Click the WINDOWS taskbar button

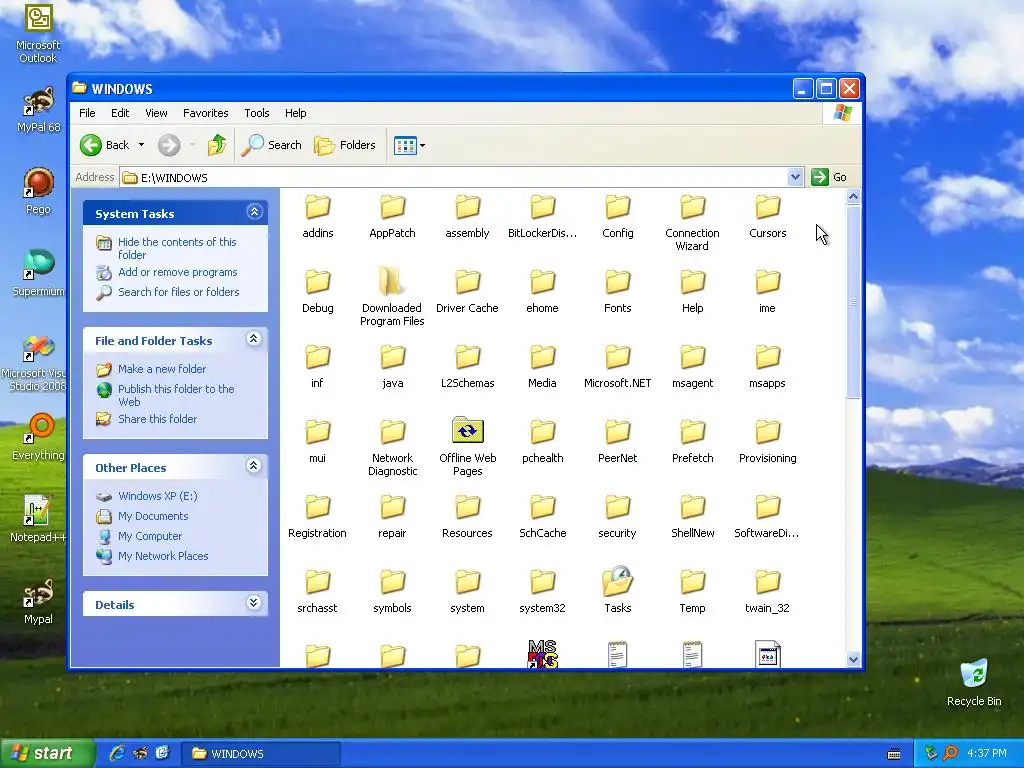[x=261, y=754]
